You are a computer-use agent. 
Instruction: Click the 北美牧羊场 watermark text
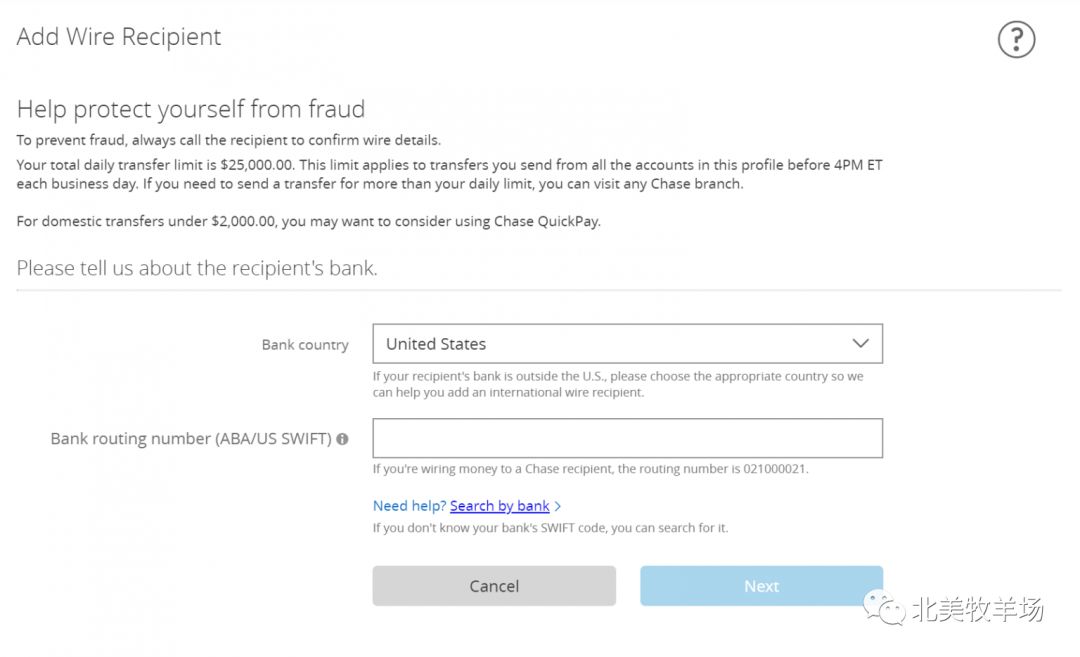(x=977, y=609)
